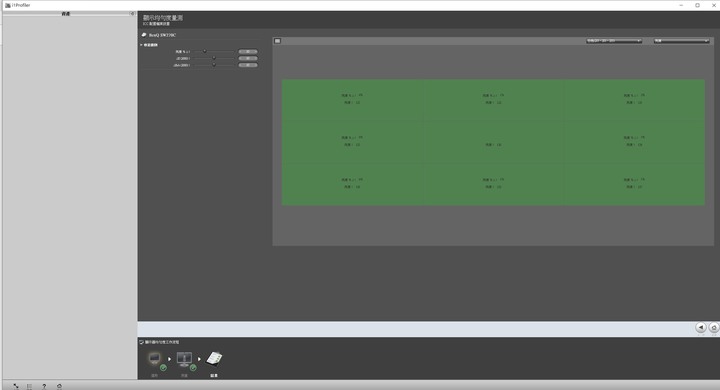Select the center green uniformity zone
720x390 pixels.
(493, 142)
